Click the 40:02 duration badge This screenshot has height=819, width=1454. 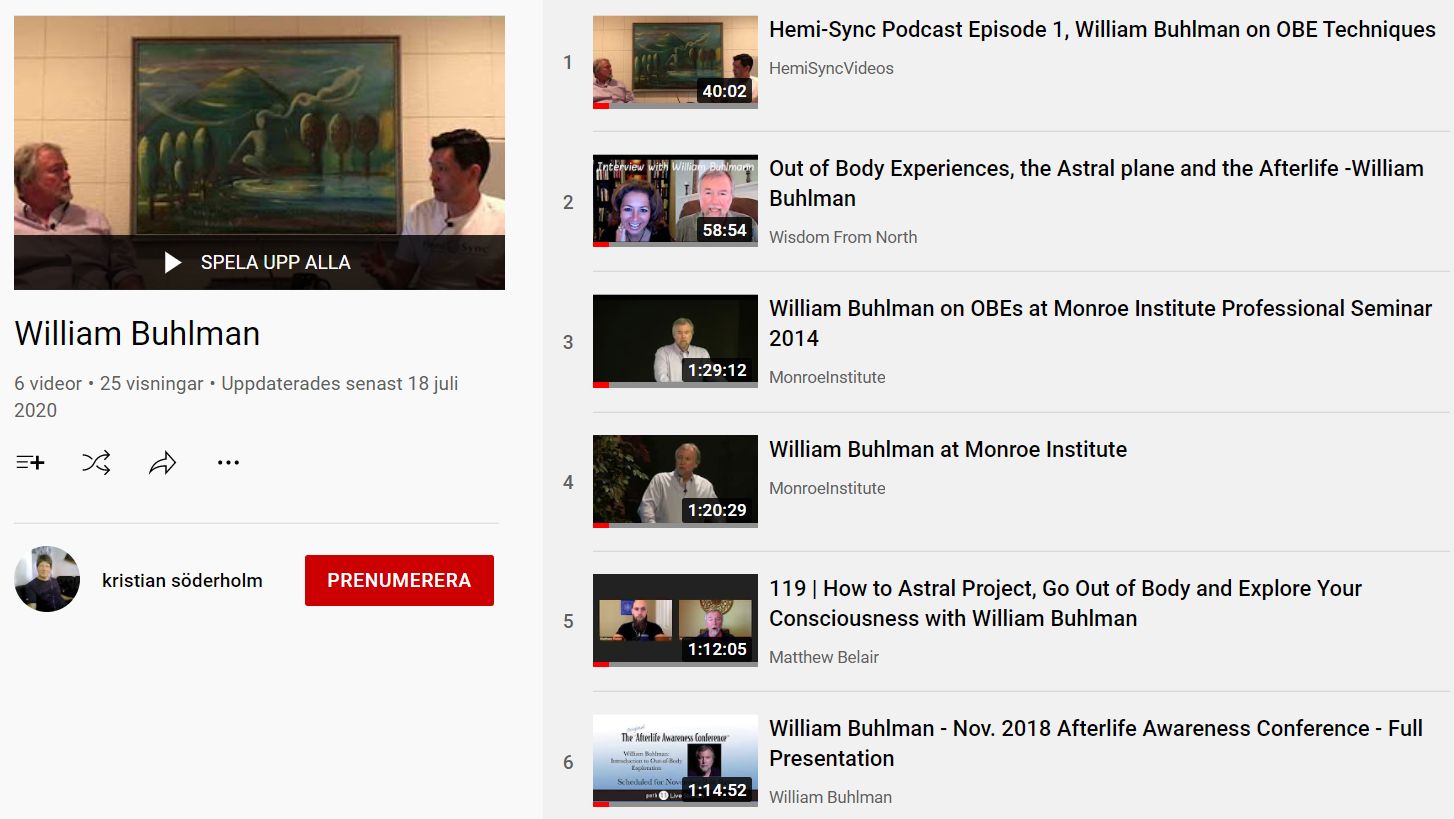[x=724, y=91]
